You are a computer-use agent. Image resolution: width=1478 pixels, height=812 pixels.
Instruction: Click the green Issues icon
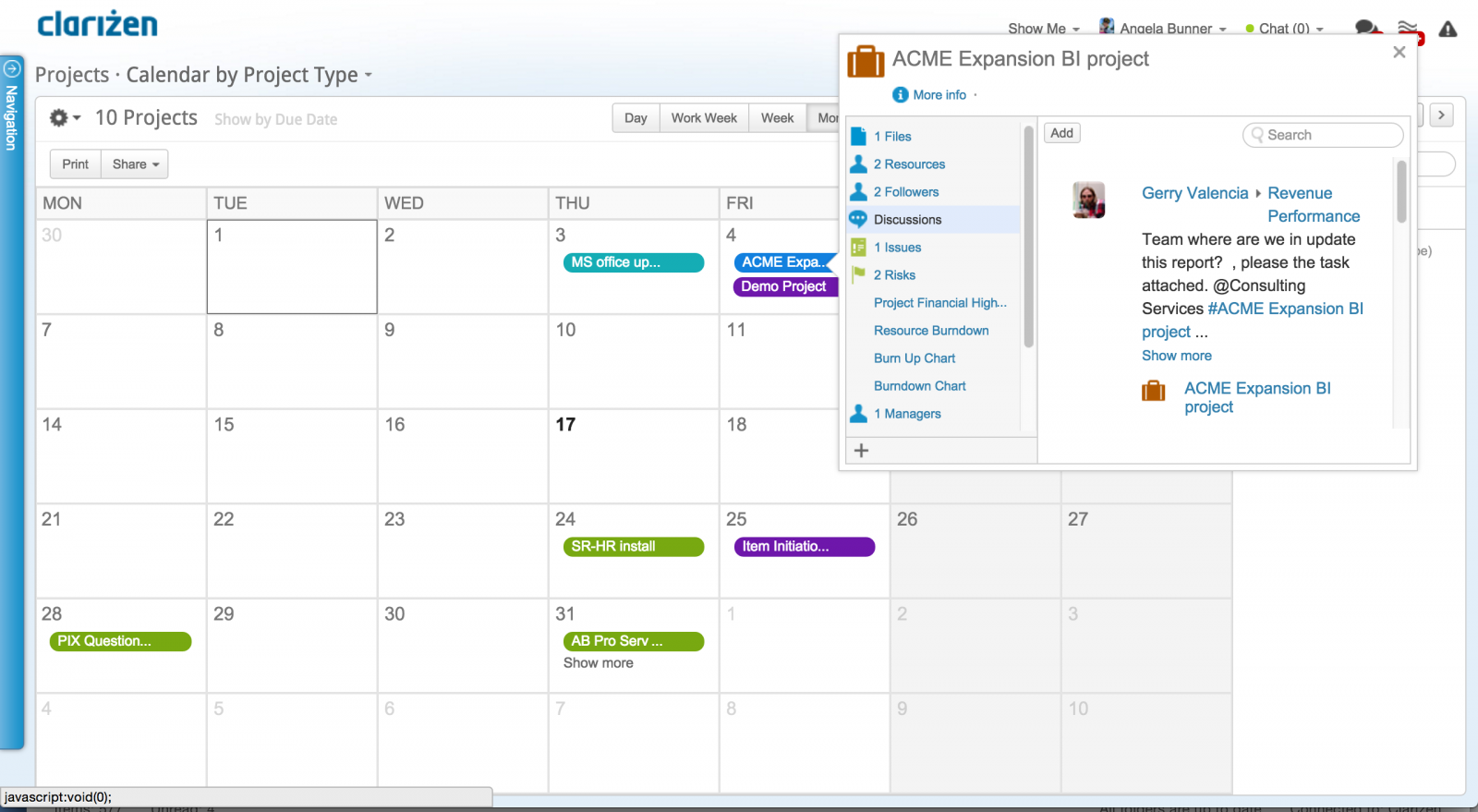click(858, 248)
